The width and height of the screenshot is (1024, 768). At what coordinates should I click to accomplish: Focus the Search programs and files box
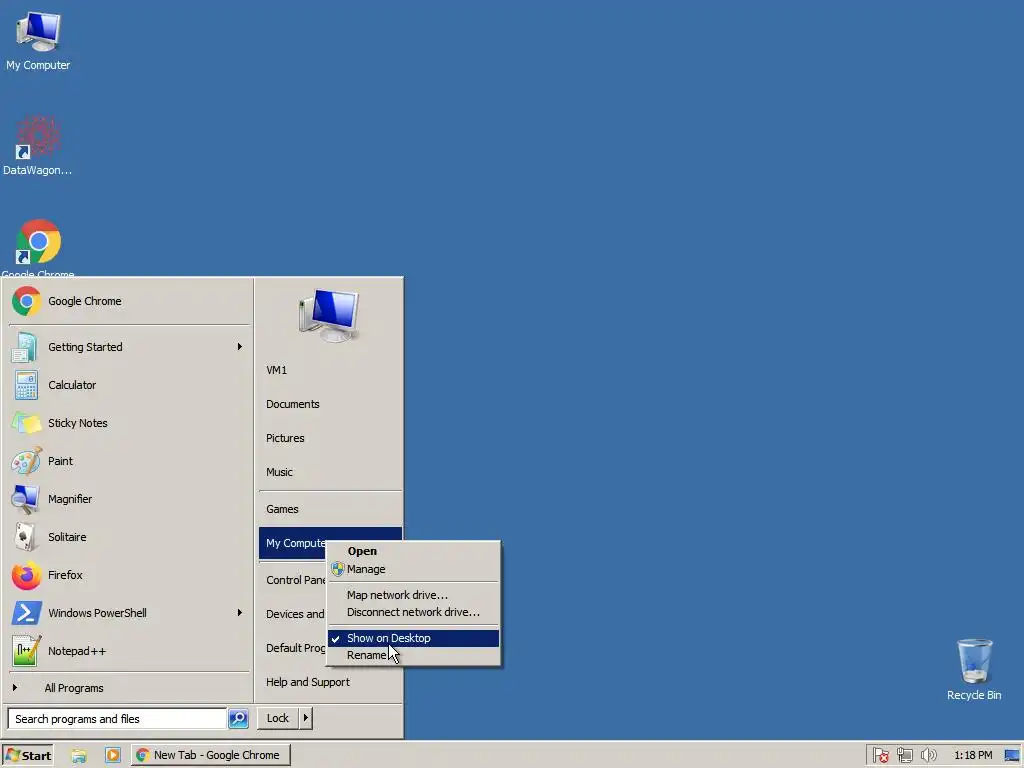coord(117,718)
